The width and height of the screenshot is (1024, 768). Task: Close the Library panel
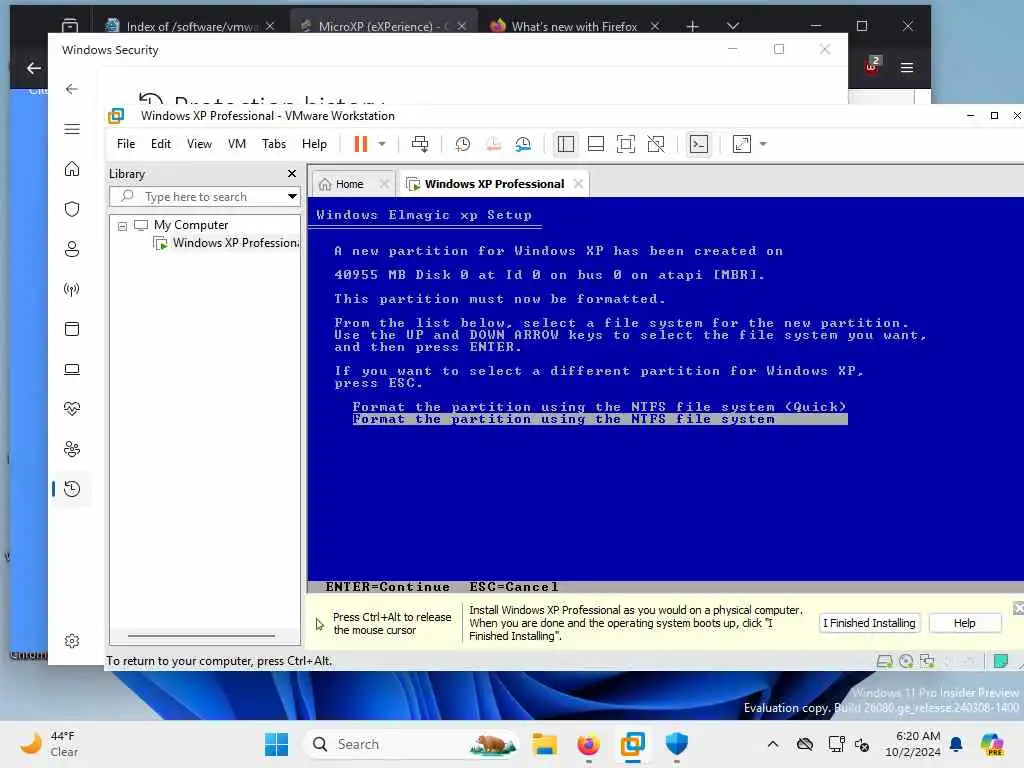coord(292,174)
